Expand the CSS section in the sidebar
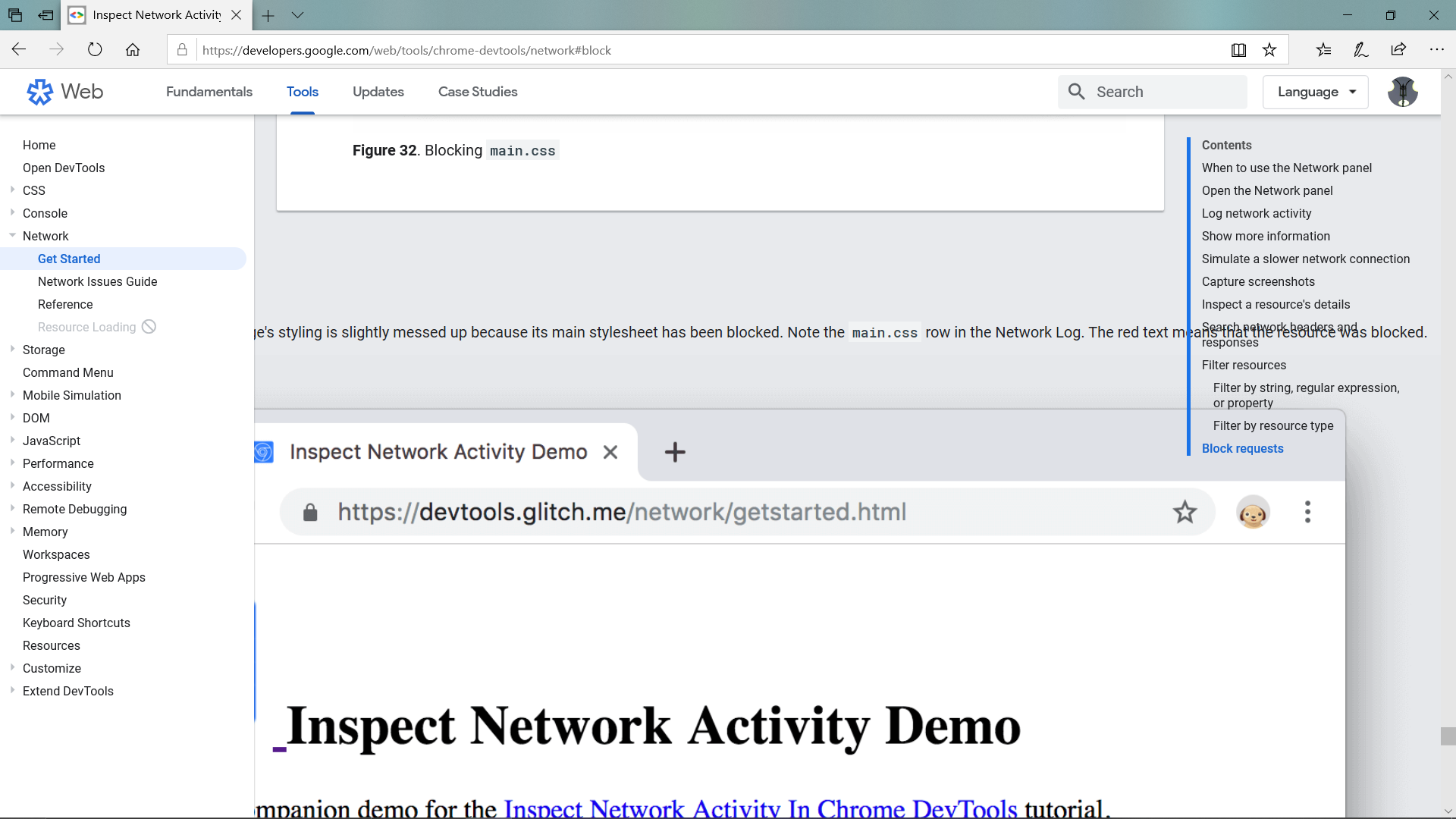The image size is (1456, 819). 11,190
